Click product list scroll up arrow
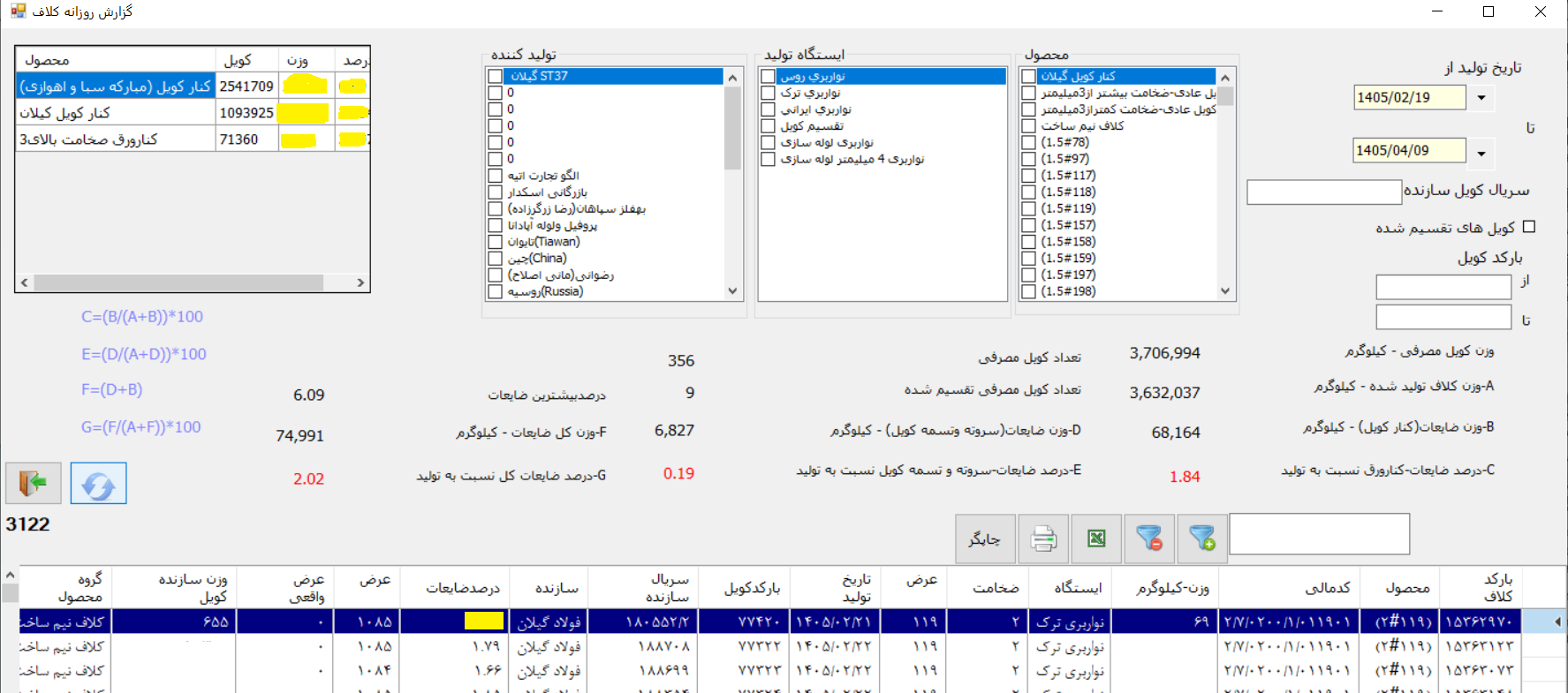The image size is (1568, 693). pos(1225,78)
